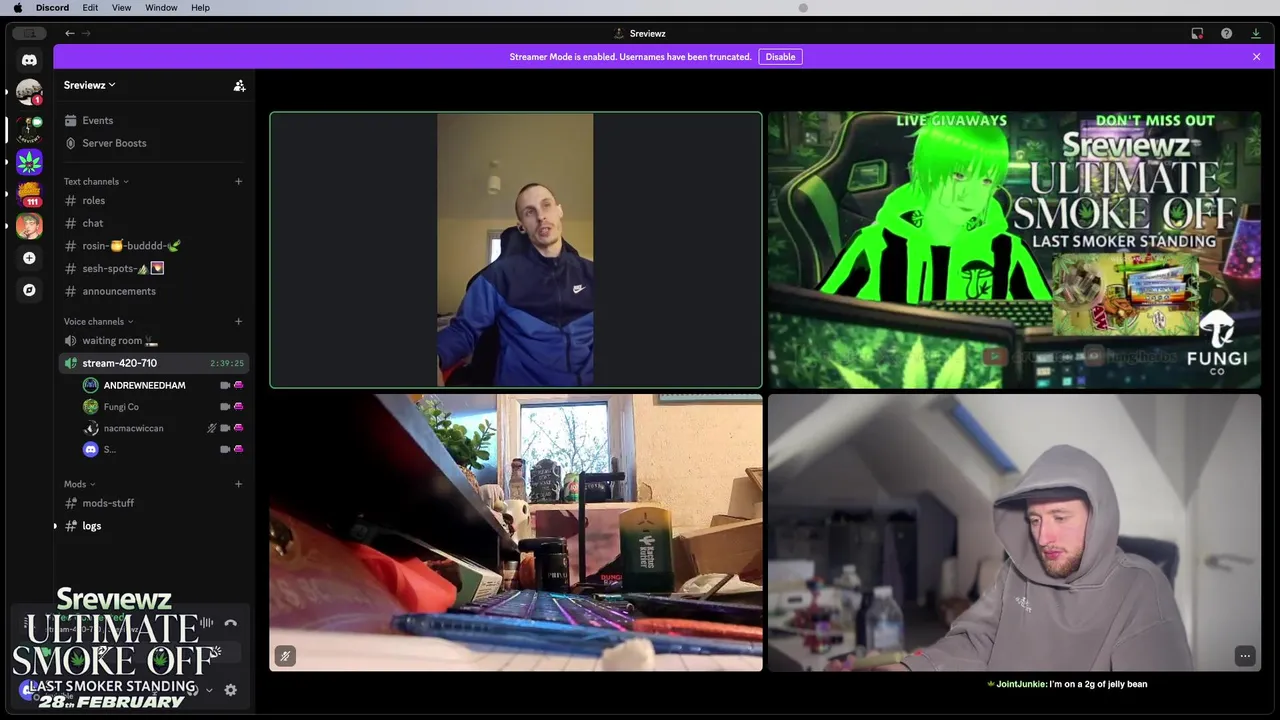Click the pop-out window icon in top bar
Screen dimensions: 1280x720
pyautogui.click(x=1197, y=33)
